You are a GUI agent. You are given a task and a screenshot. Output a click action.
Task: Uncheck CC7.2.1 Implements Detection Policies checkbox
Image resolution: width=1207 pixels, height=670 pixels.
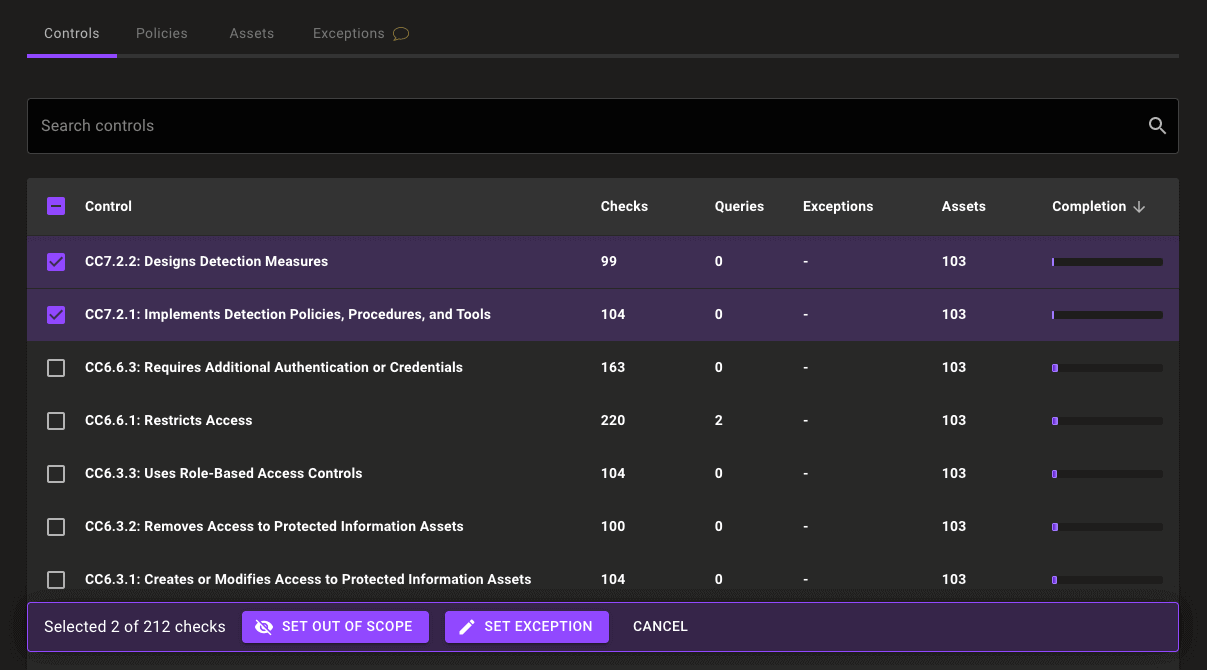click(x=56, y=315)
